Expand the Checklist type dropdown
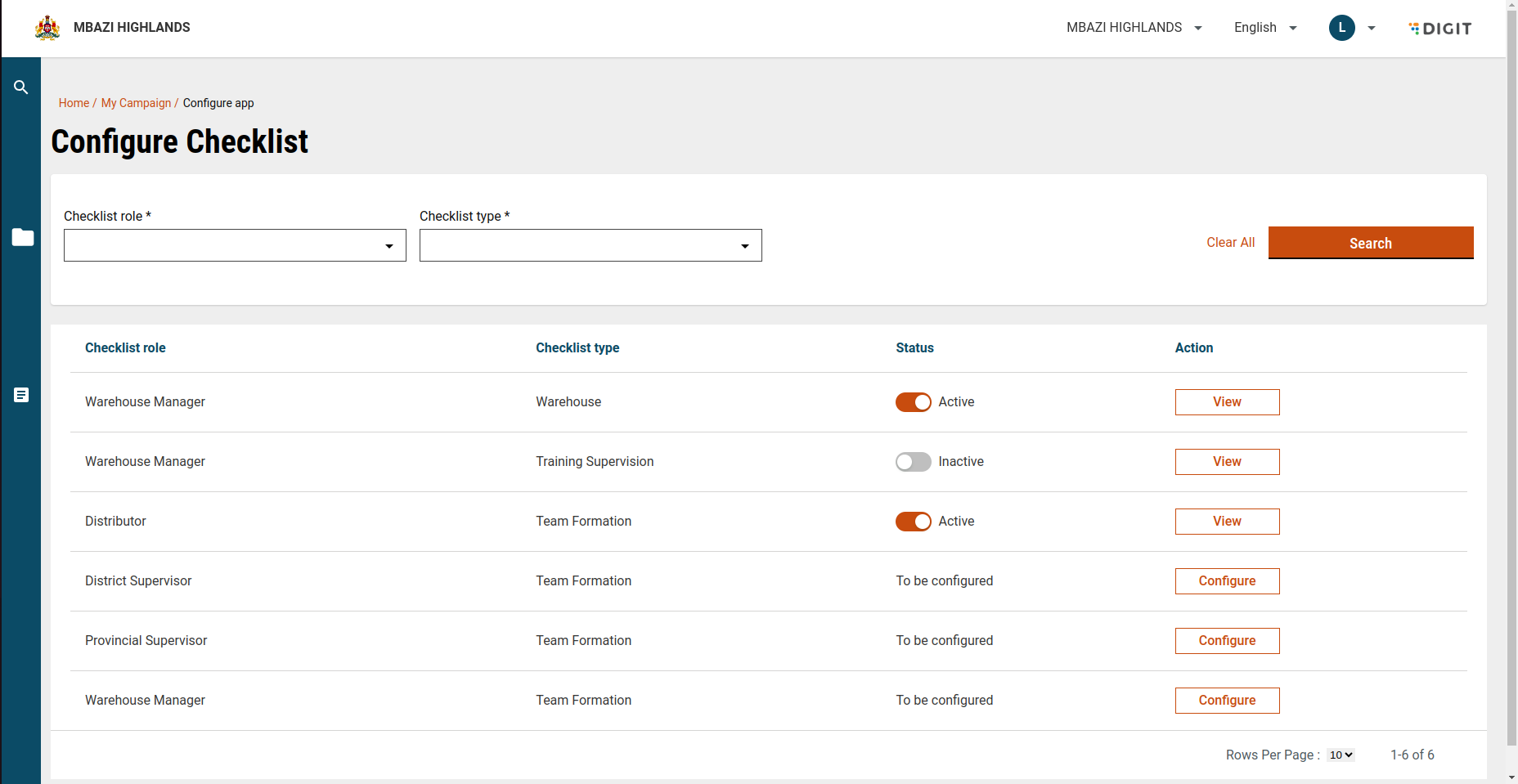Screen dimensions: 1518x784 (x=590, y=245)
